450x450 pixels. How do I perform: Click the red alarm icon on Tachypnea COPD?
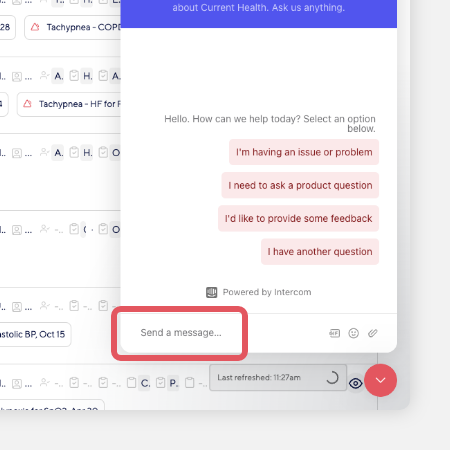(35, 27)
